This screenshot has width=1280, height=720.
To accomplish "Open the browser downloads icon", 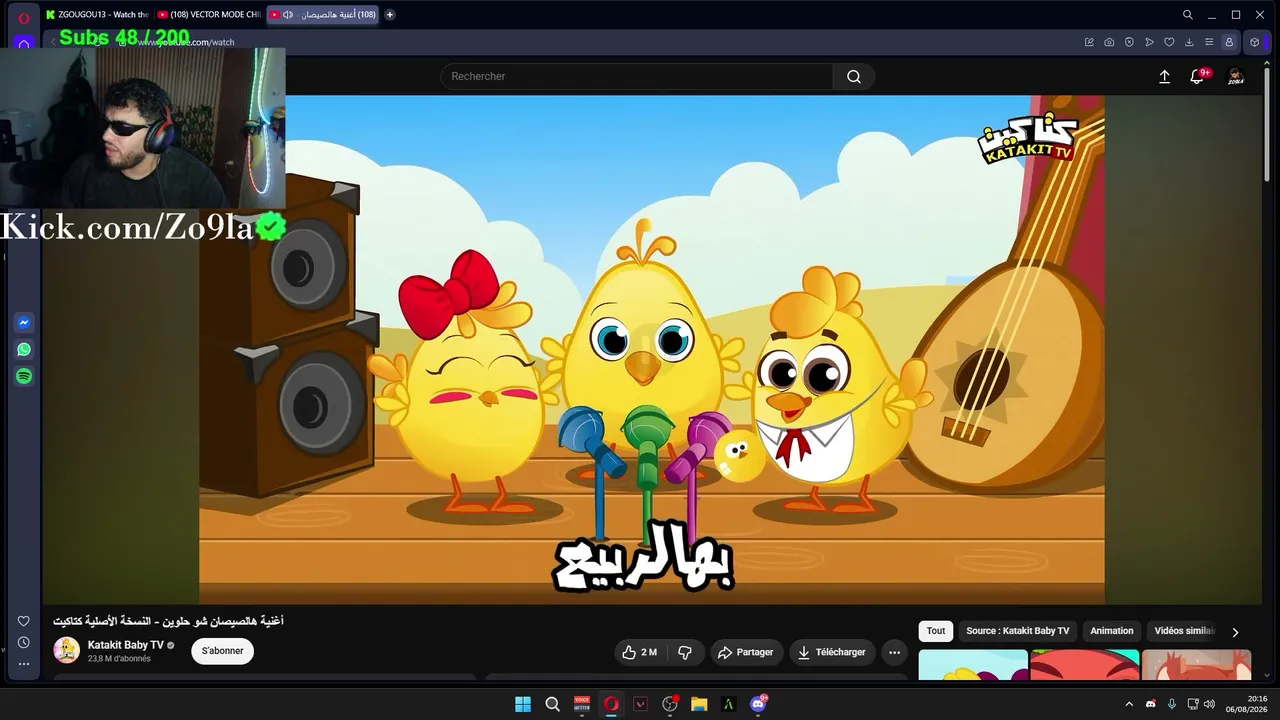I will coord(1189,42).
